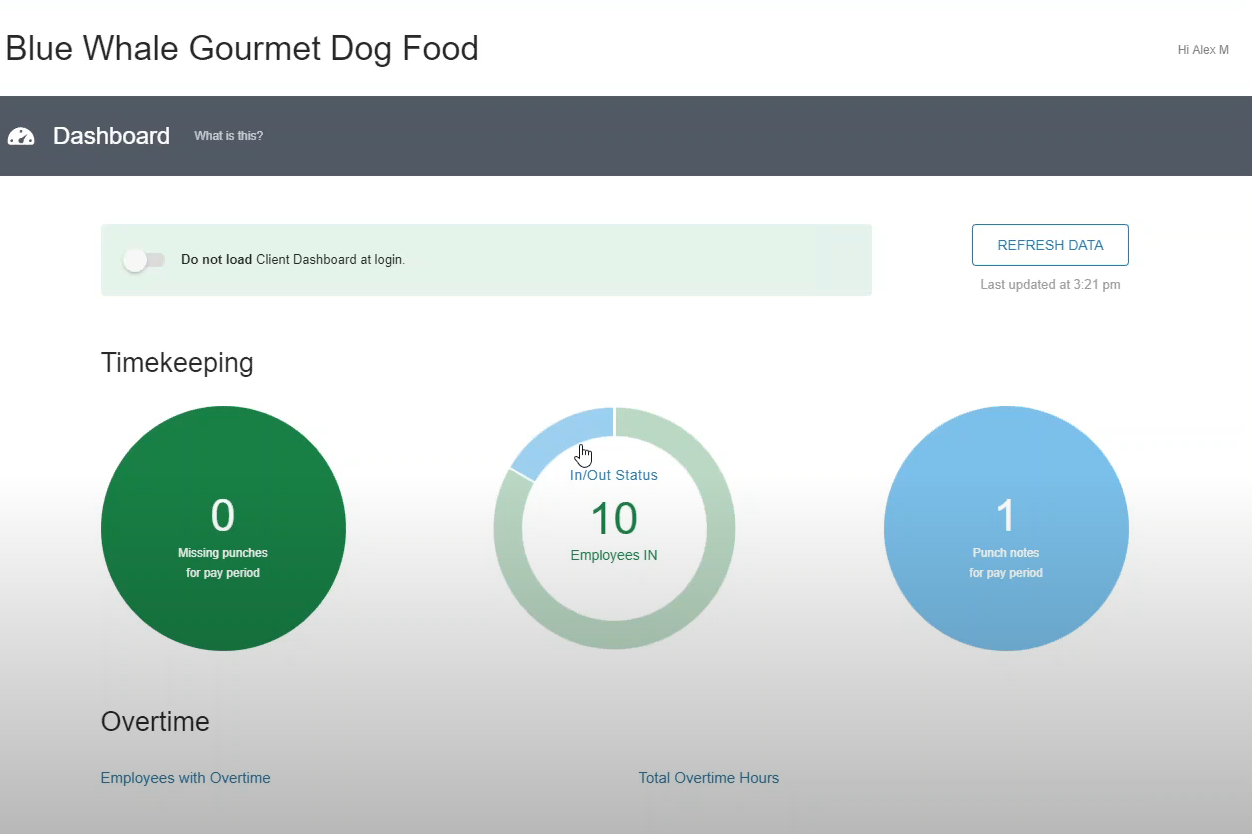Open the Total Overtime Hours link
This screenshot has height=834, width=1252.
coord(708,778)
